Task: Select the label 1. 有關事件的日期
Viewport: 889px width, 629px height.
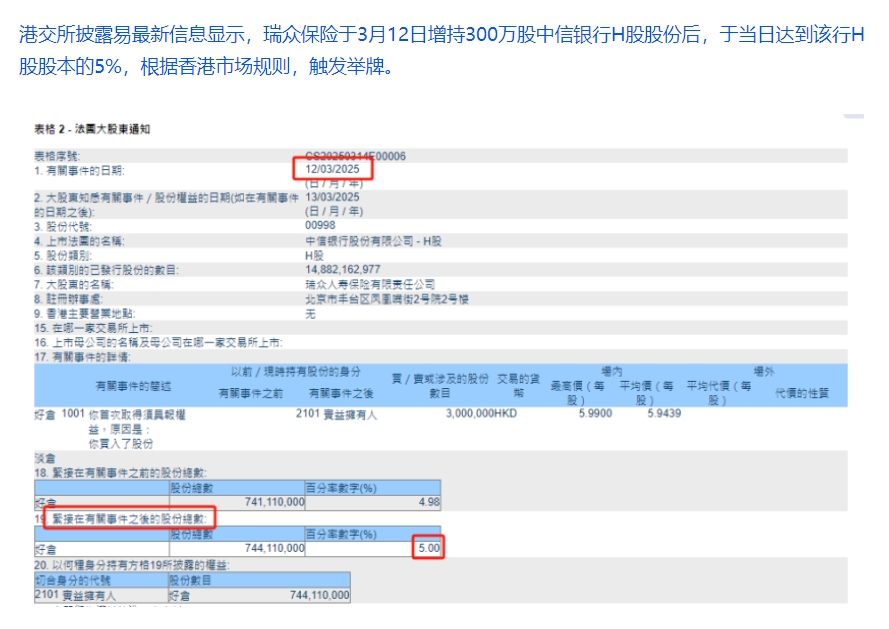Action: (x=79, y=170)
